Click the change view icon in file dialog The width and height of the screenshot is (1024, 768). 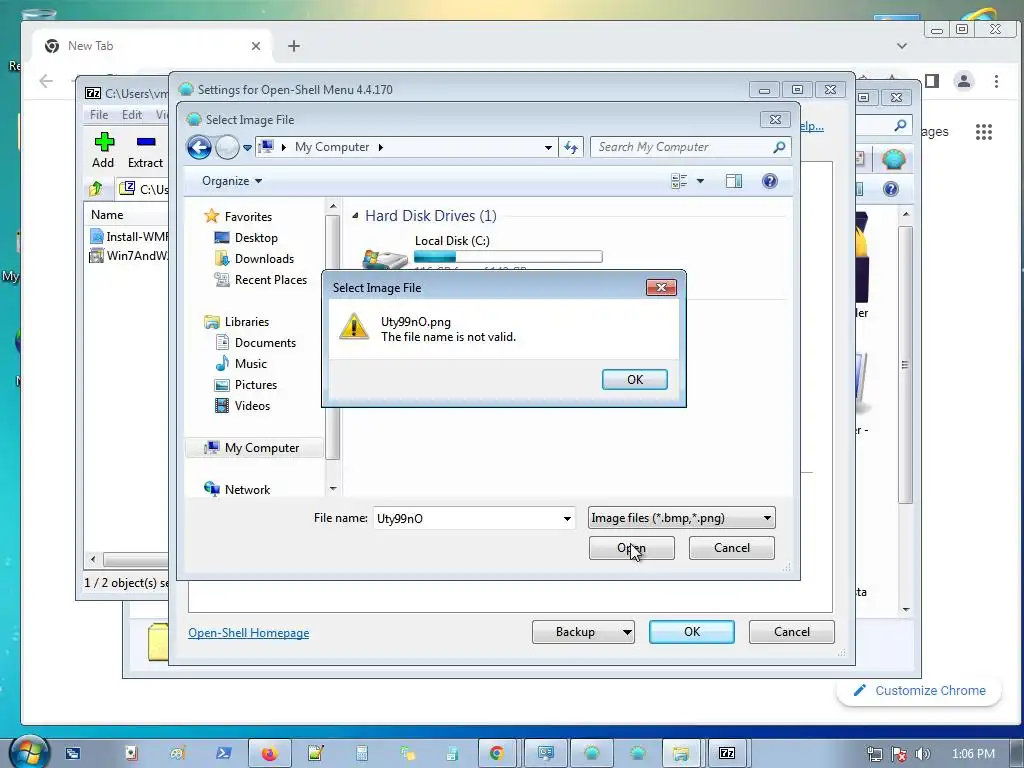click(679, 181)
